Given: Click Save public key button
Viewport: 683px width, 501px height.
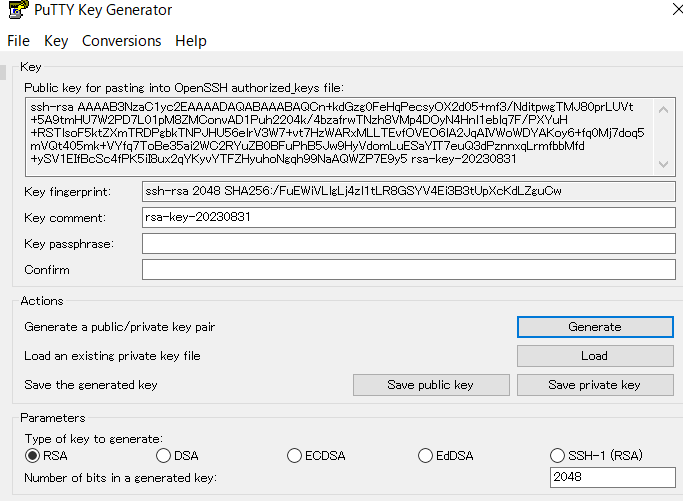Looking at the screenshot, I should coord(431,385).
